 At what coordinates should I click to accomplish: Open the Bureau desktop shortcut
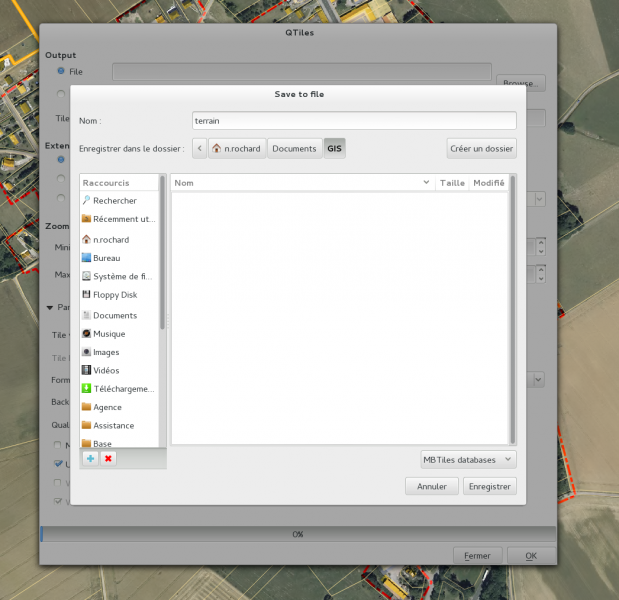pyautogui.click(x=107, y=258)
